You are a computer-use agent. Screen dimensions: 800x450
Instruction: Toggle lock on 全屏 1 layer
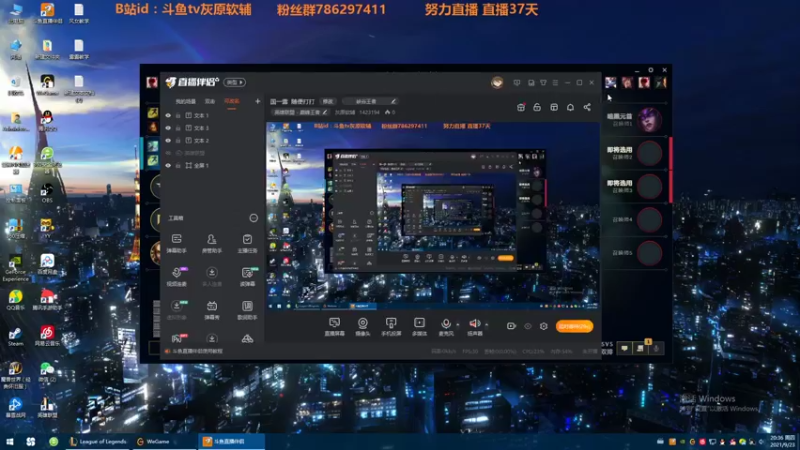178,165
